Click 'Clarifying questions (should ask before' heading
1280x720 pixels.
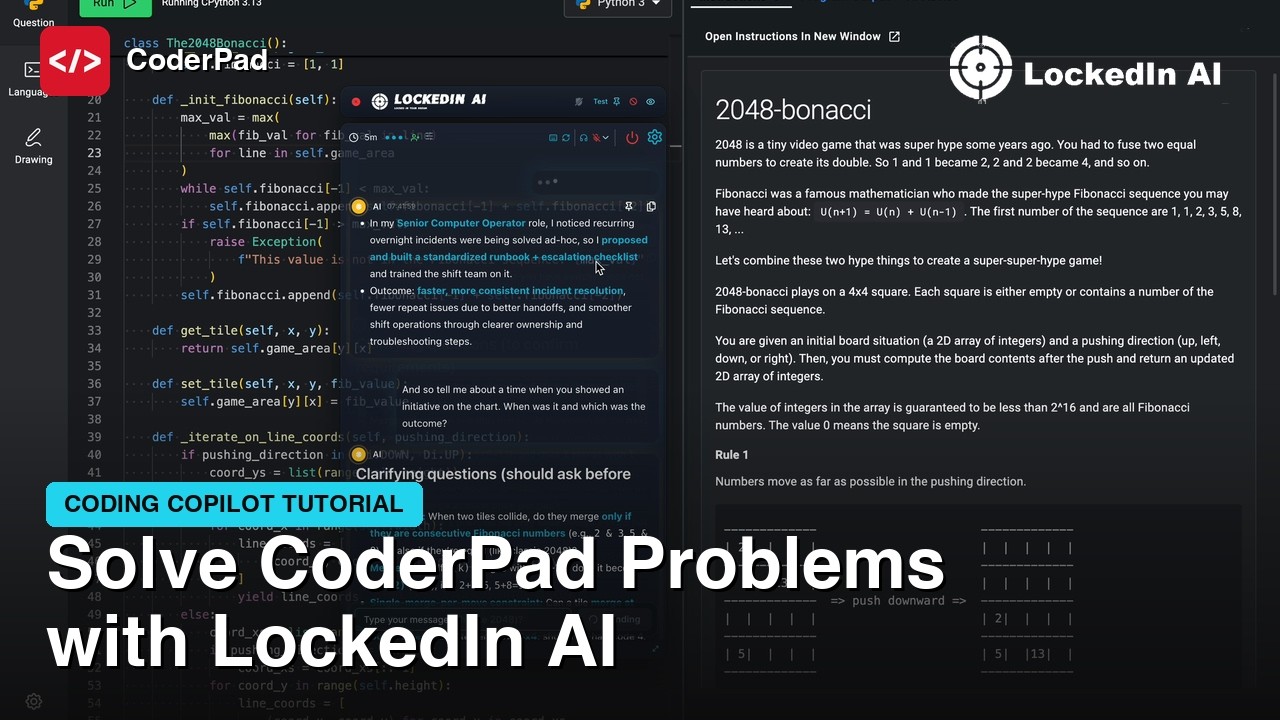point(493,474)
